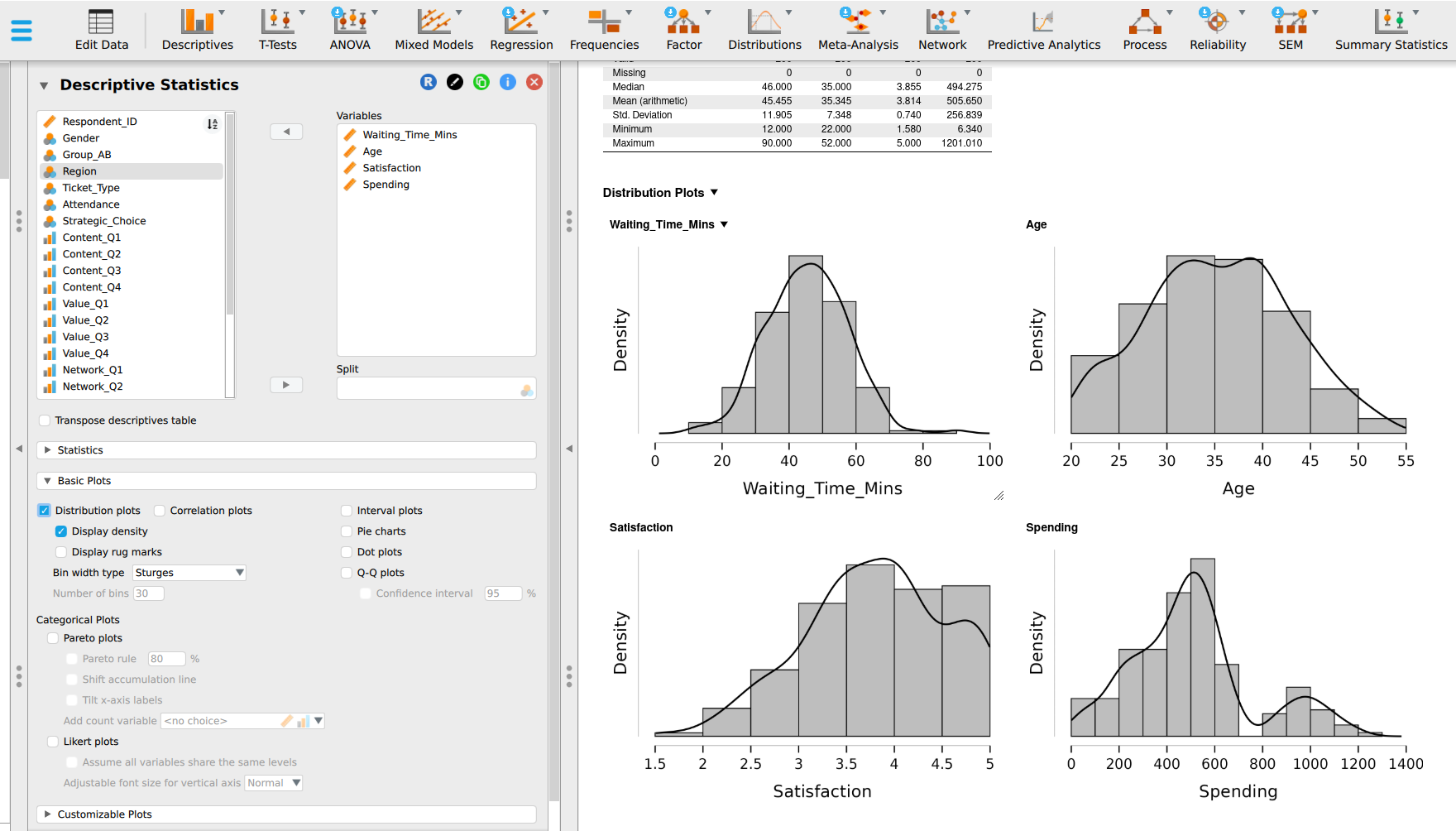
Task: Enable Correlation plots
Action: pyautogui.click(x=160, y=511)
